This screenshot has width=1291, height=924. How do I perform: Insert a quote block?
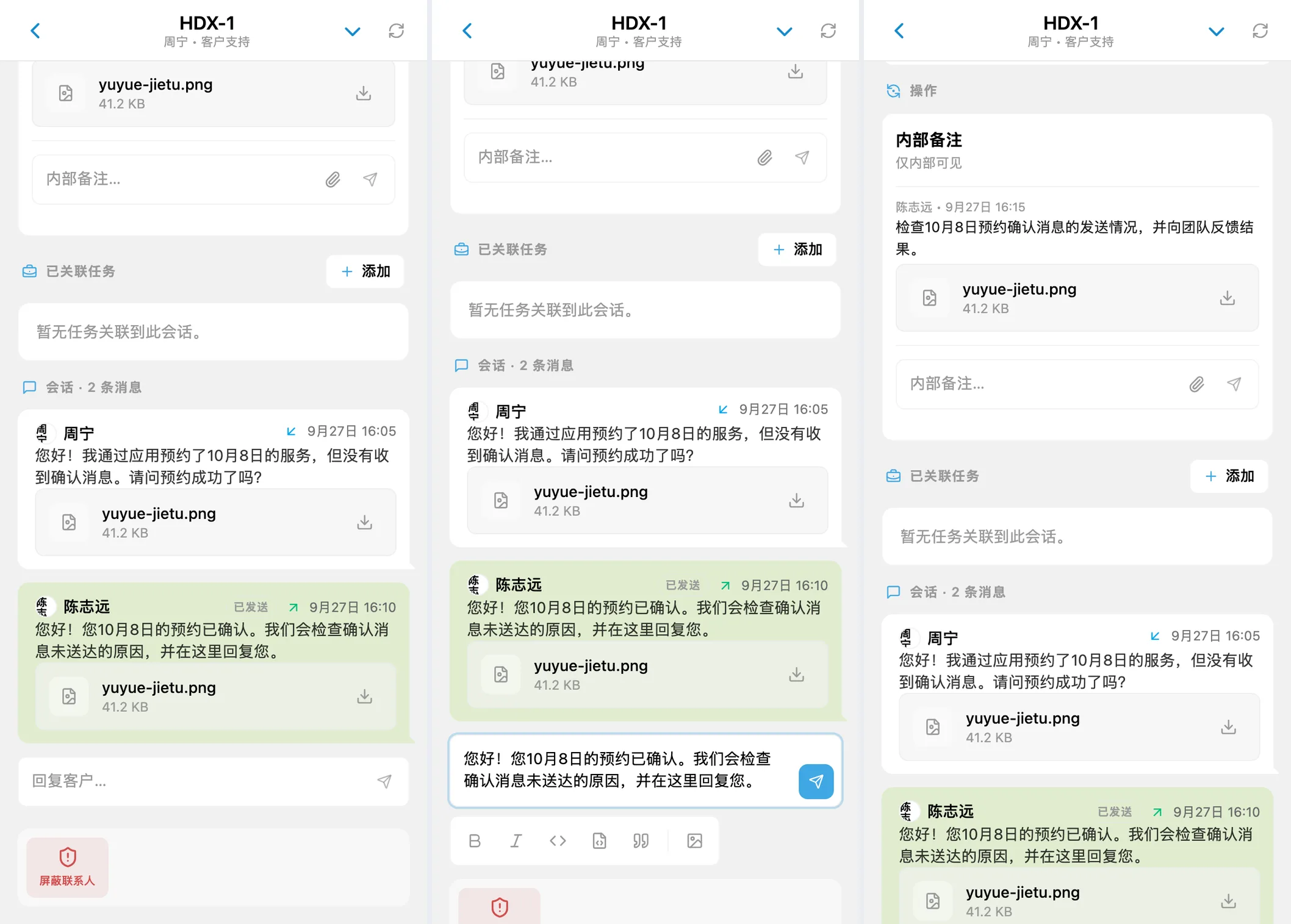[x=641, y=841]
